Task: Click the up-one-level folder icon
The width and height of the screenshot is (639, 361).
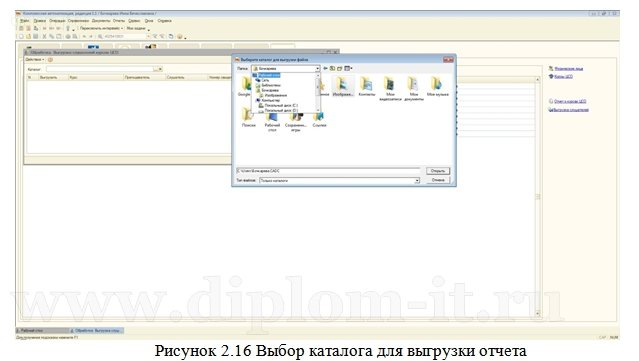Action: tap(332, 68)
